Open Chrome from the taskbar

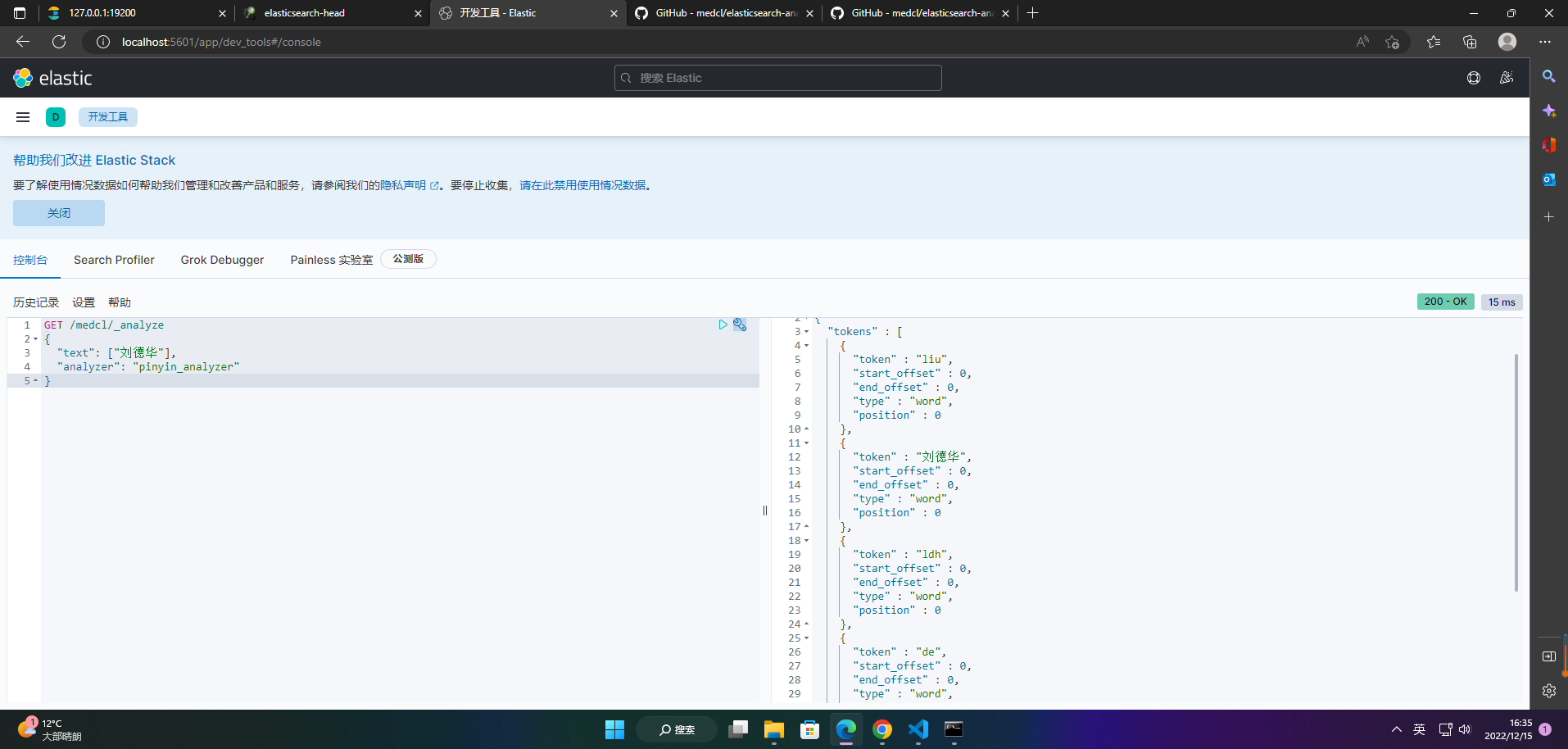[882, 729]
